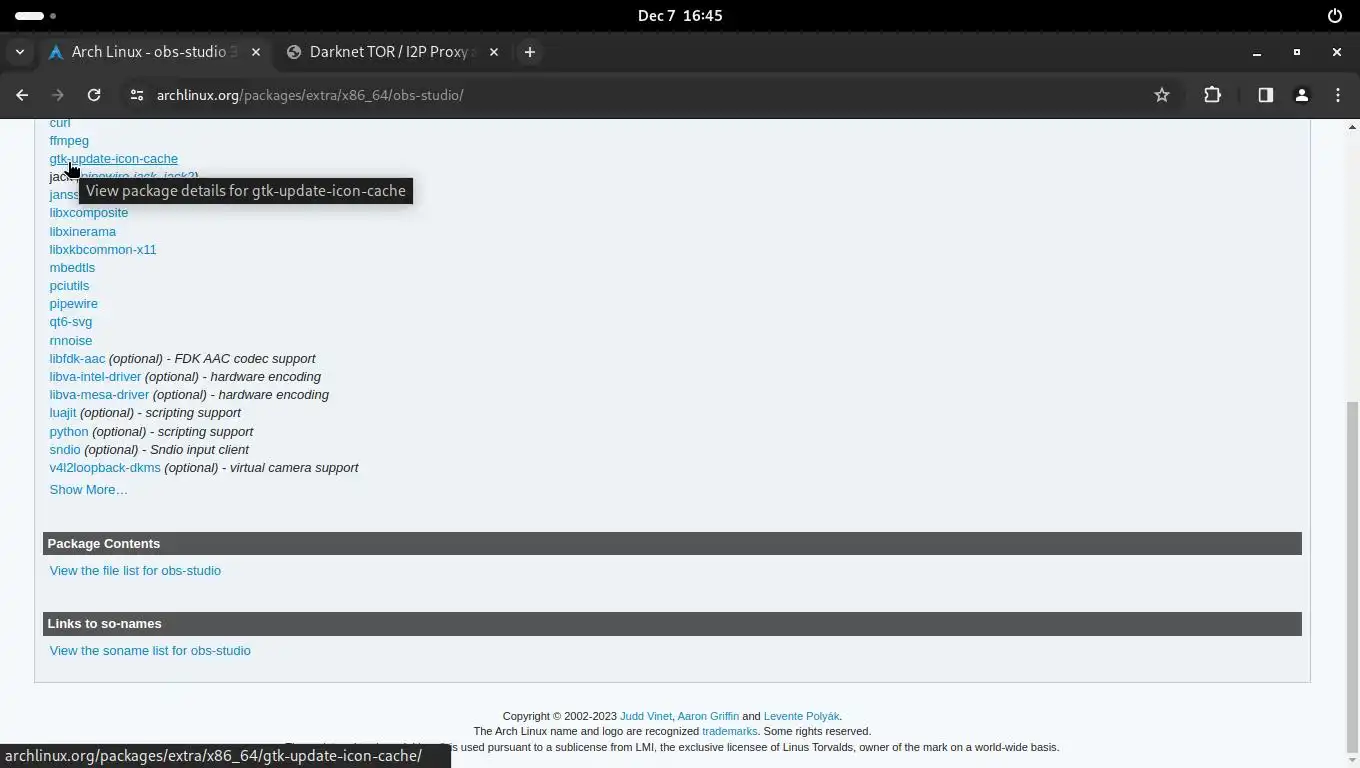Open the Judd Vinet footer link
Image resolution: width=1360 pixels, height=768 pixels.
(x=646, y=716)
